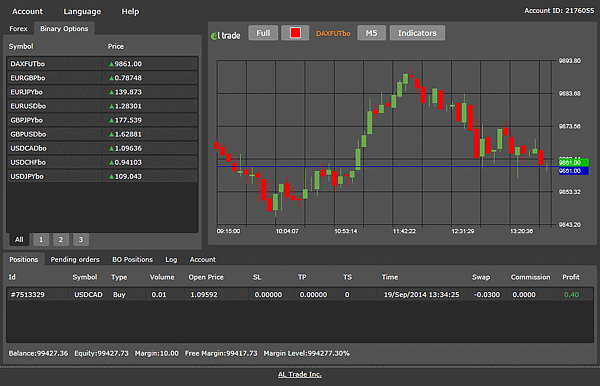
Task: Go to symbol page 2
Action: (x=61, y=239)
